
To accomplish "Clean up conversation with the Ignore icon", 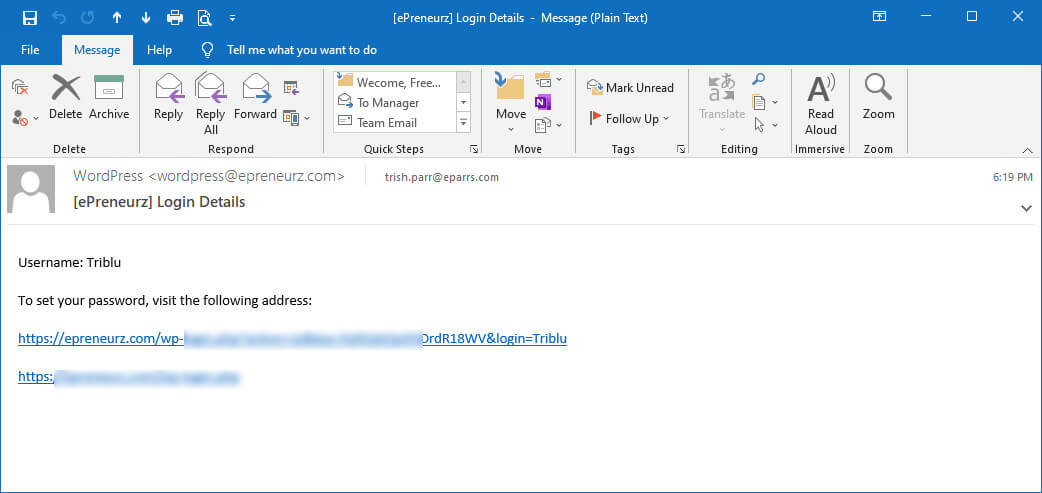I will 20,87.
